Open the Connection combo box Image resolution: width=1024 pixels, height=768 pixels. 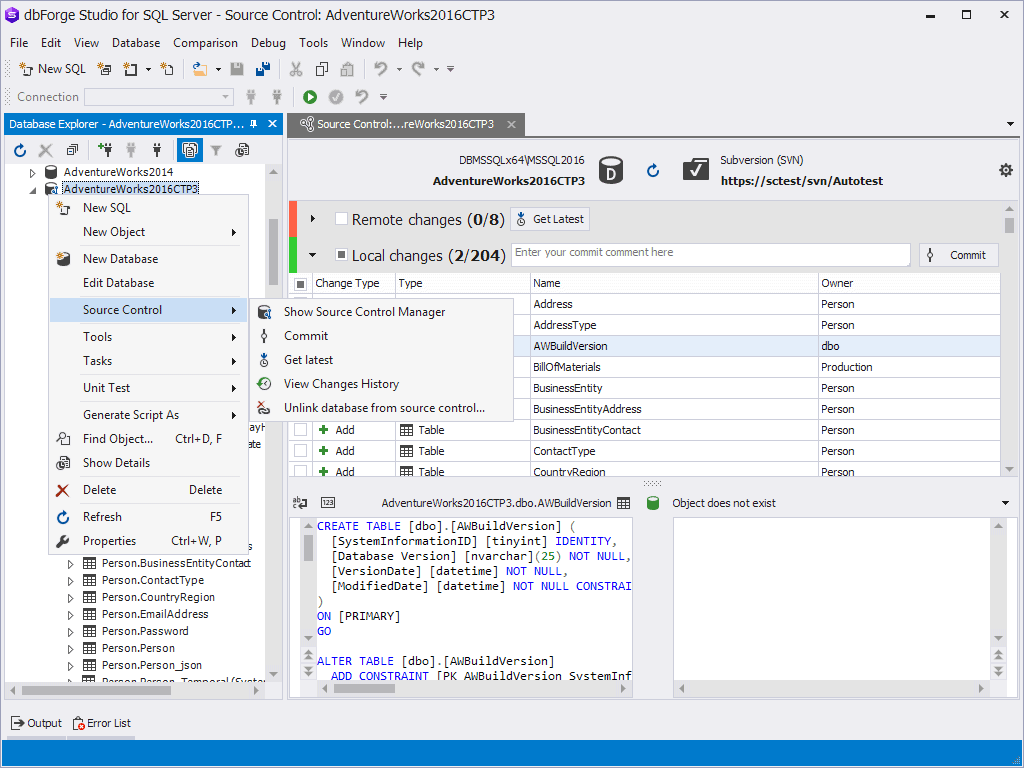coord(159,97)
